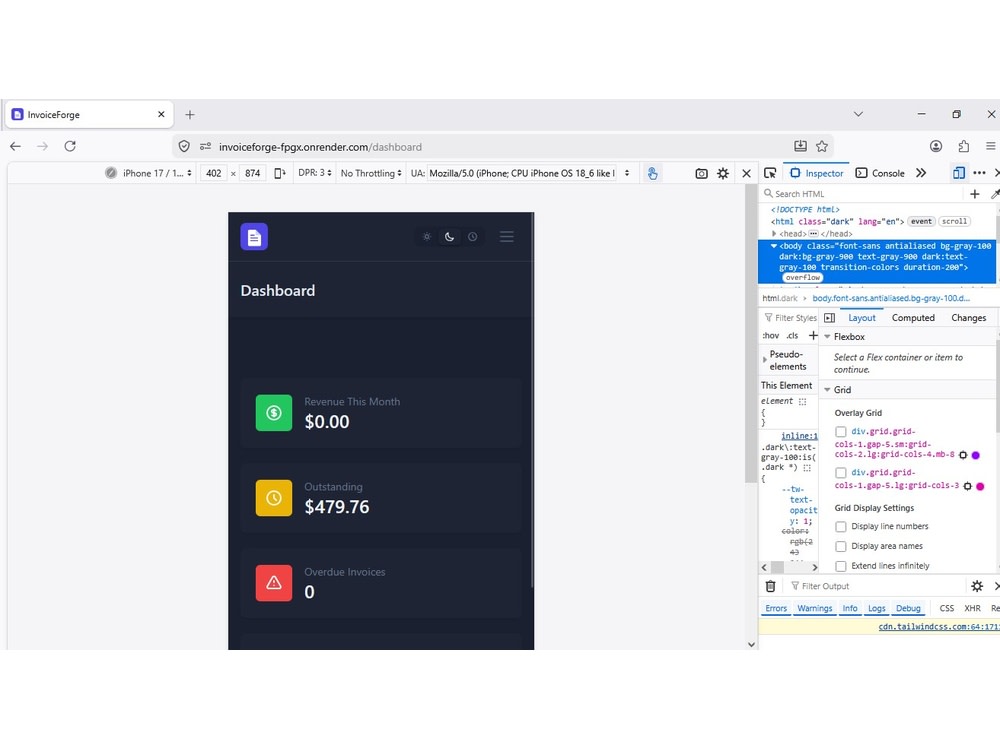Pick grid-cols-4 overlay color swatch
Viewport: 1000px width, 750px height.
pos(975,455)
